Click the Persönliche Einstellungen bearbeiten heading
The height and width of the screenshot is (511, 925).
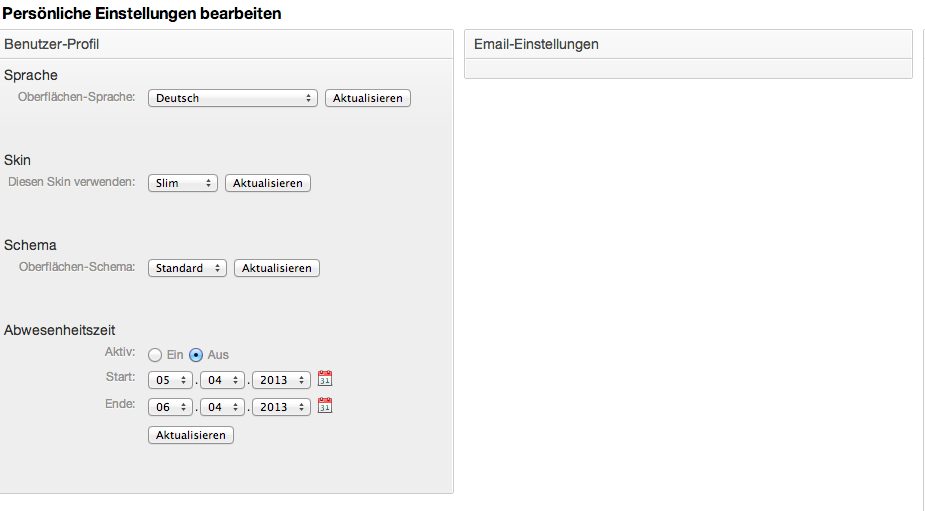(142, 14)
